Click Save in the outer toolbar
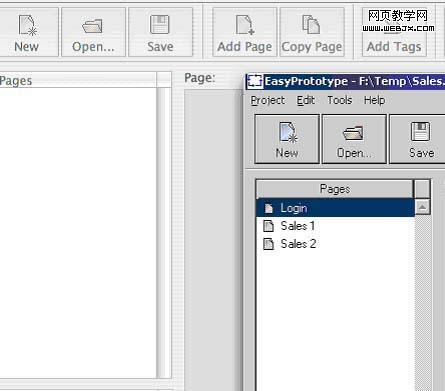 pyautogui.click(x=160, y=32)
